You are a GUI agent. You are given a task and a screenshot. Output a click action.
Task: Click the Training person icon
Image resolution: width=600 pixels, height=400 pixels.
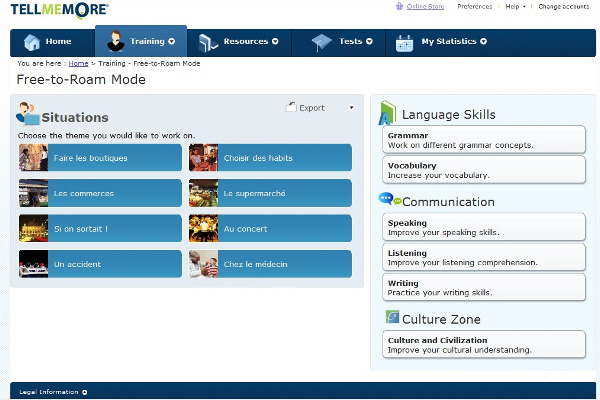[x=116, y=41]
